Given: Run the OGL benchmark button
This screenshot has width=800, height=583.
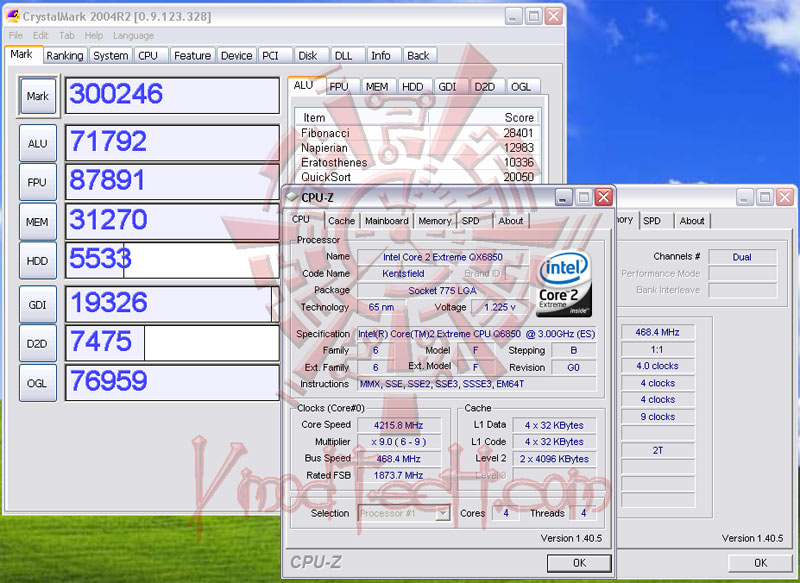Looking at the screenshot, I should 38,383.
